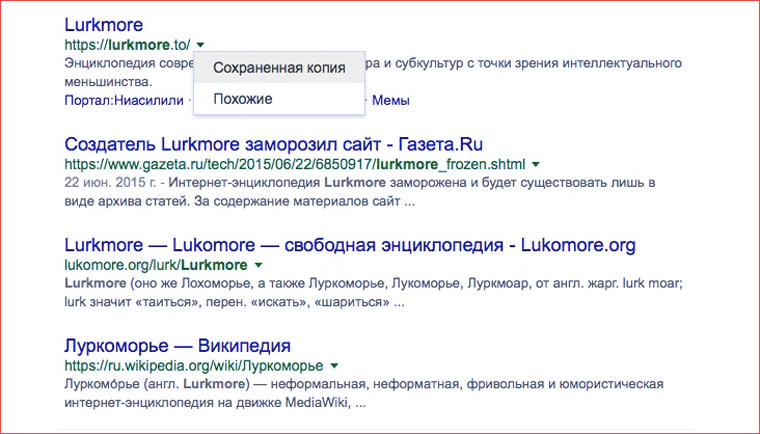Click the lukomore.org/lurk/Lurkmore green URL
This screenshot has height=434, width=760.
tap(155, 266)
